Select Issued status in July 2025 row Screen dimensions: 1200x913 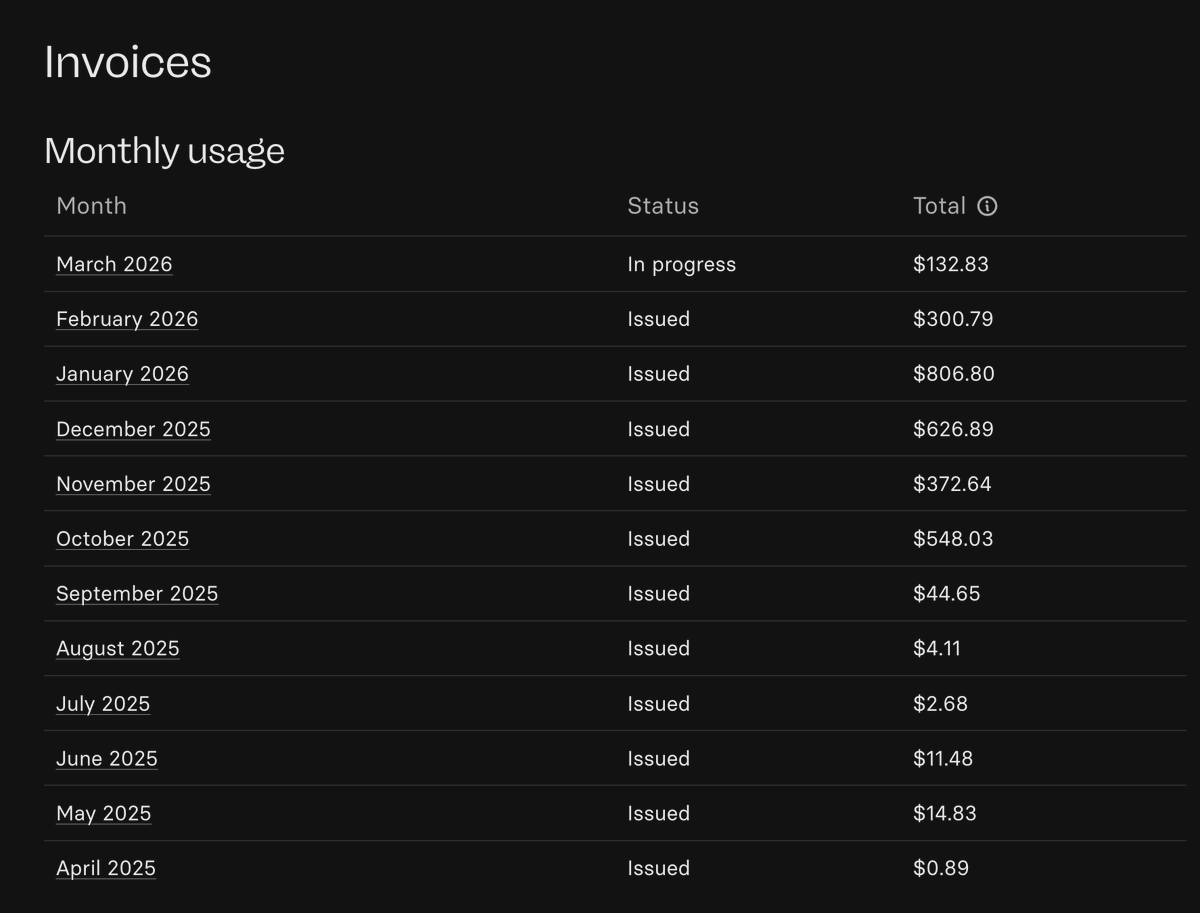(659, 704)
